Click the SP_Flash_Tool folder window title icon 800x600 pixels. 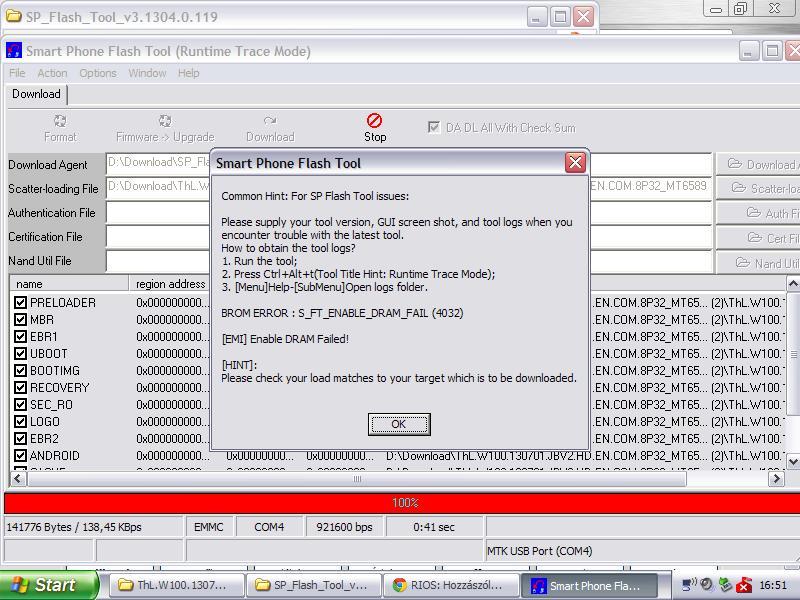(x=13, y=16)
